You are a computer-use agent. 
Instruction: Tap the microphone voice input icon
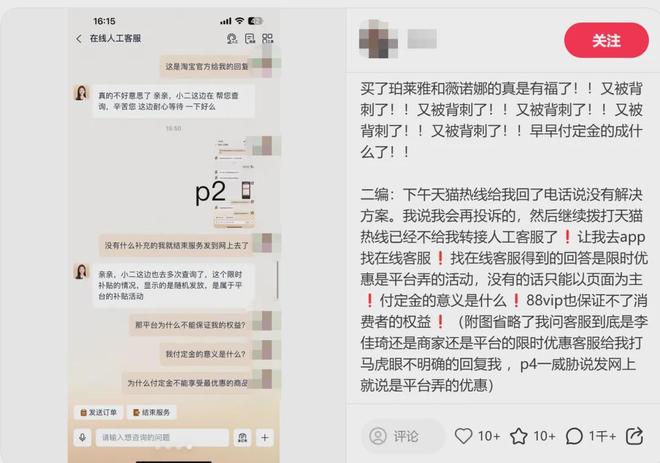click(x=82, y=437)
